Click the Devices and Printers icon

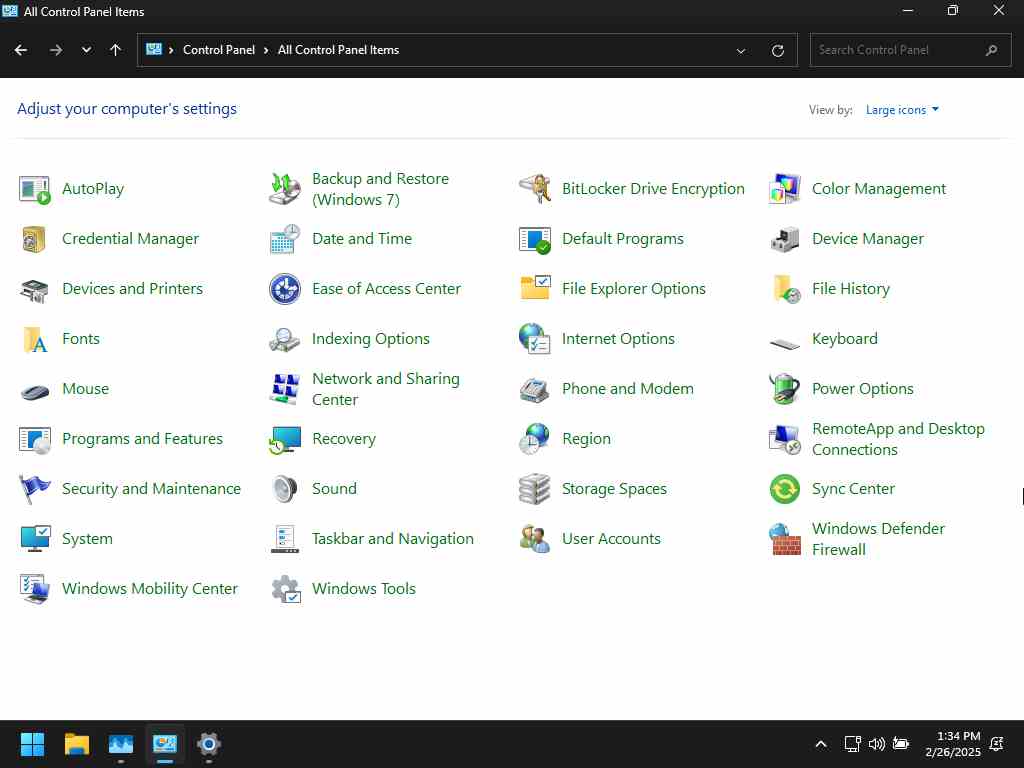coord(35,289)
